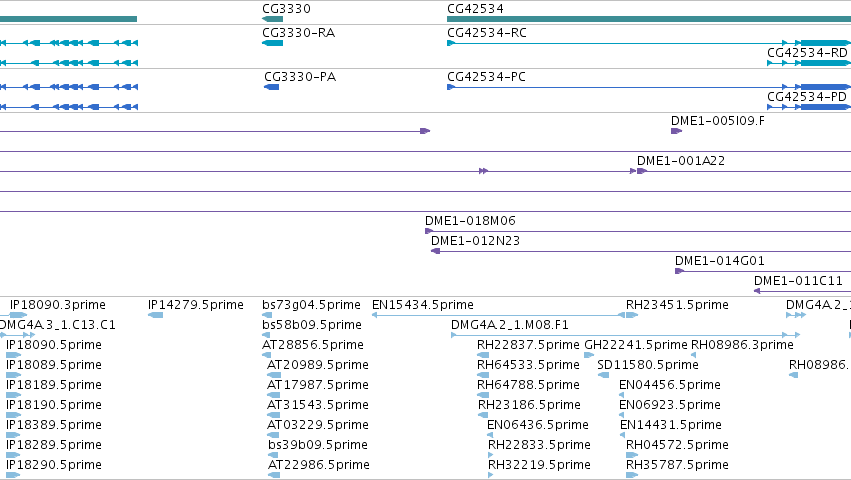The image size is (851, 480).
Task: Select EST AT20989.5prime
Action: [x=317, y=365]
